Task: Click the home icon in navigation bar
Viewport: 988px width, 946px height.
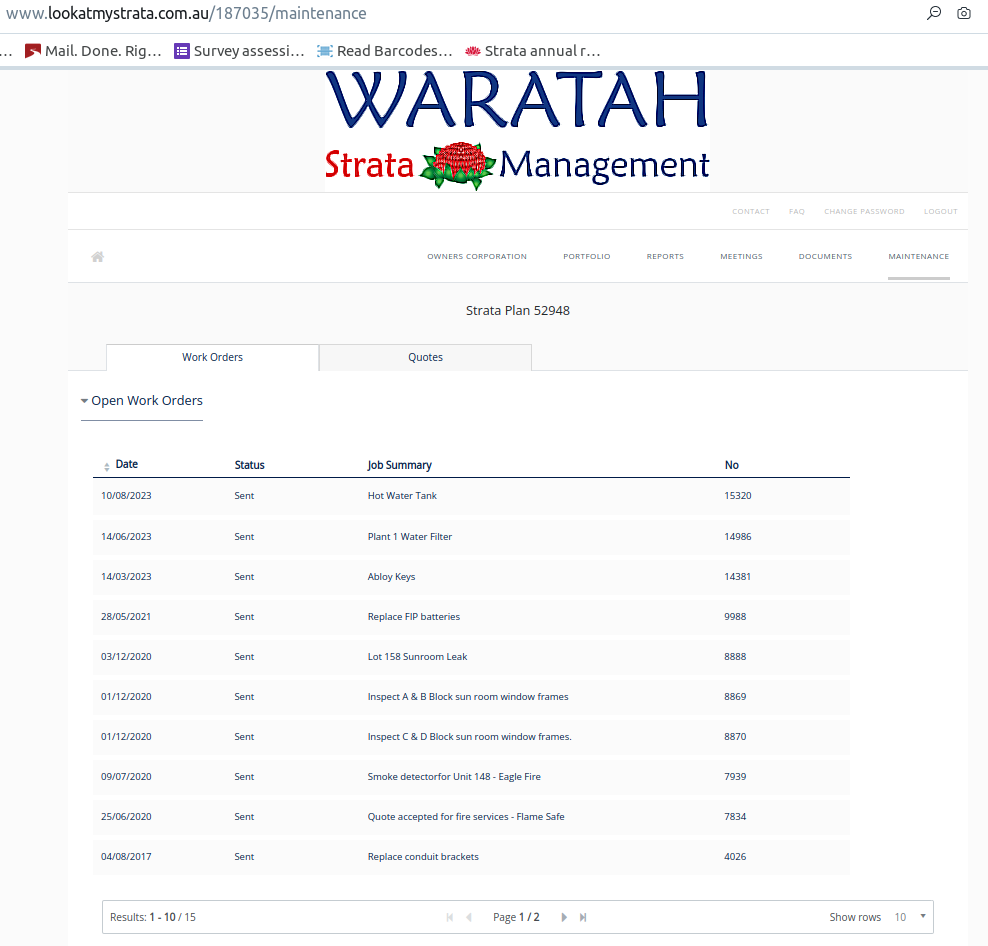Action: (x=97, y=257)
